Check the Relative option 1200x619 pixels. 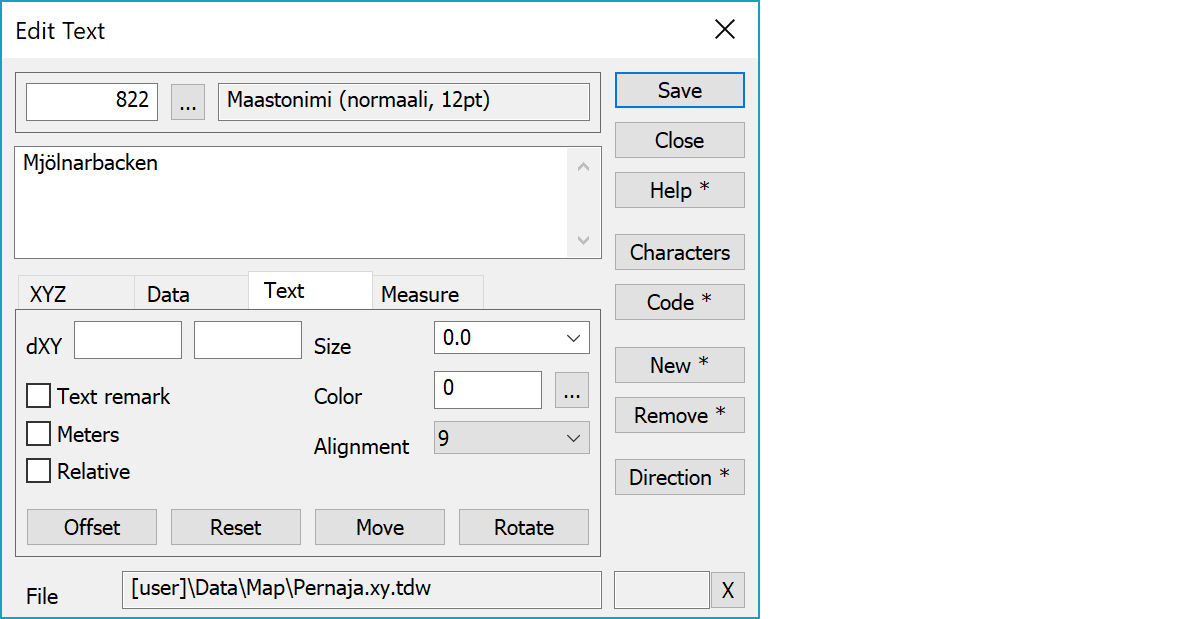tap(39, 471)
